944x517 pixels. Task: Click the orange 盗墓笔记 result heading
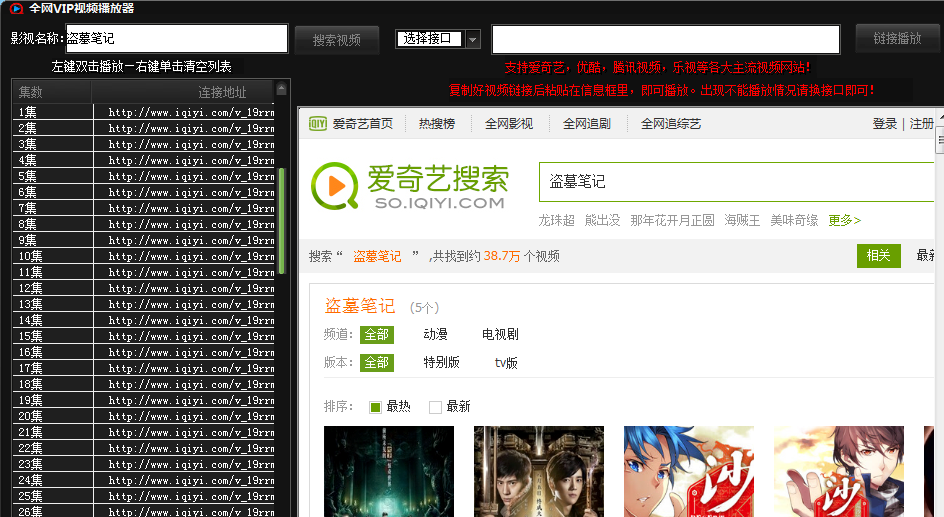360,306
